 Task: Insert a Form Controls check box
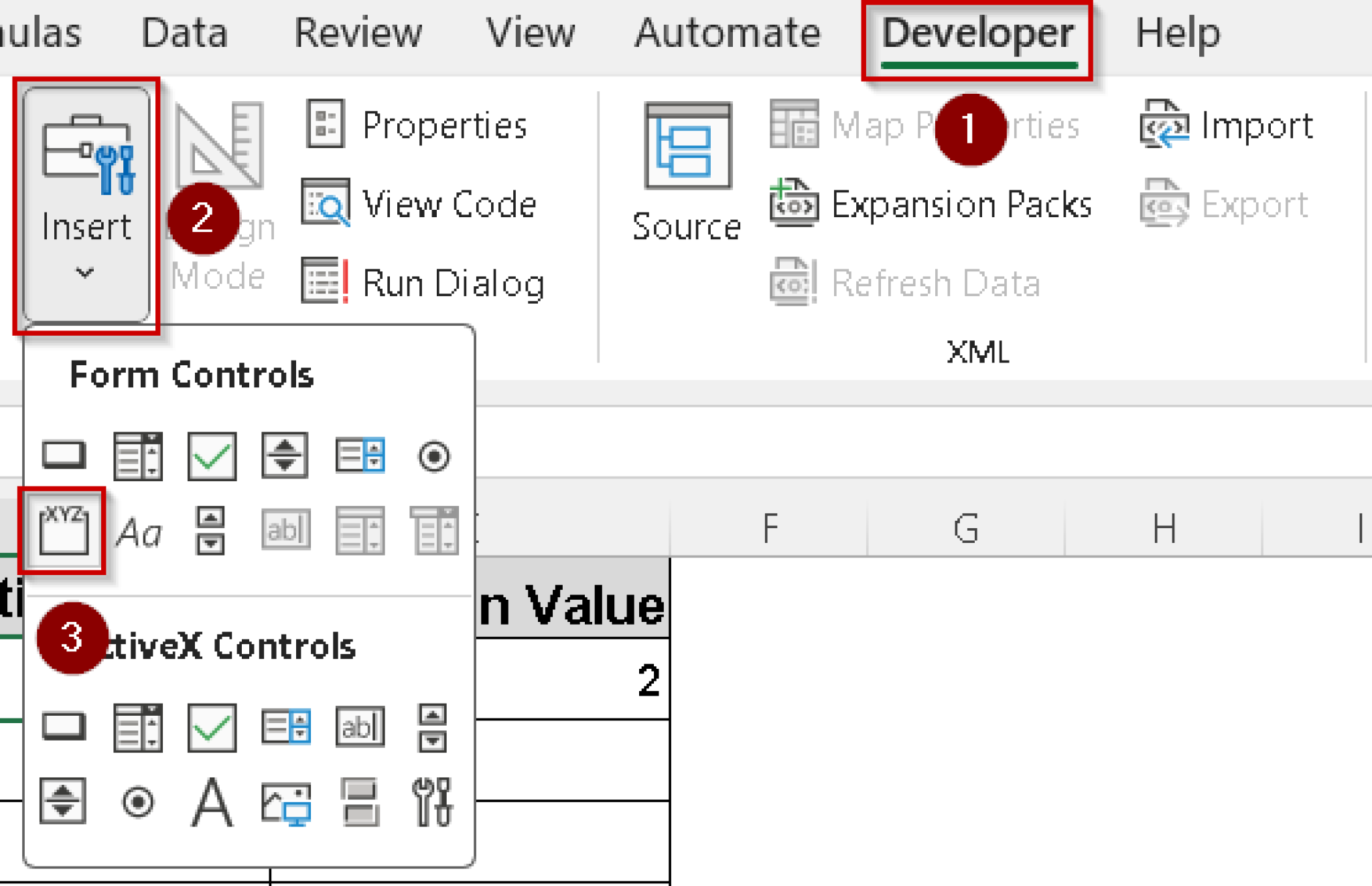[x=212, y=456]
